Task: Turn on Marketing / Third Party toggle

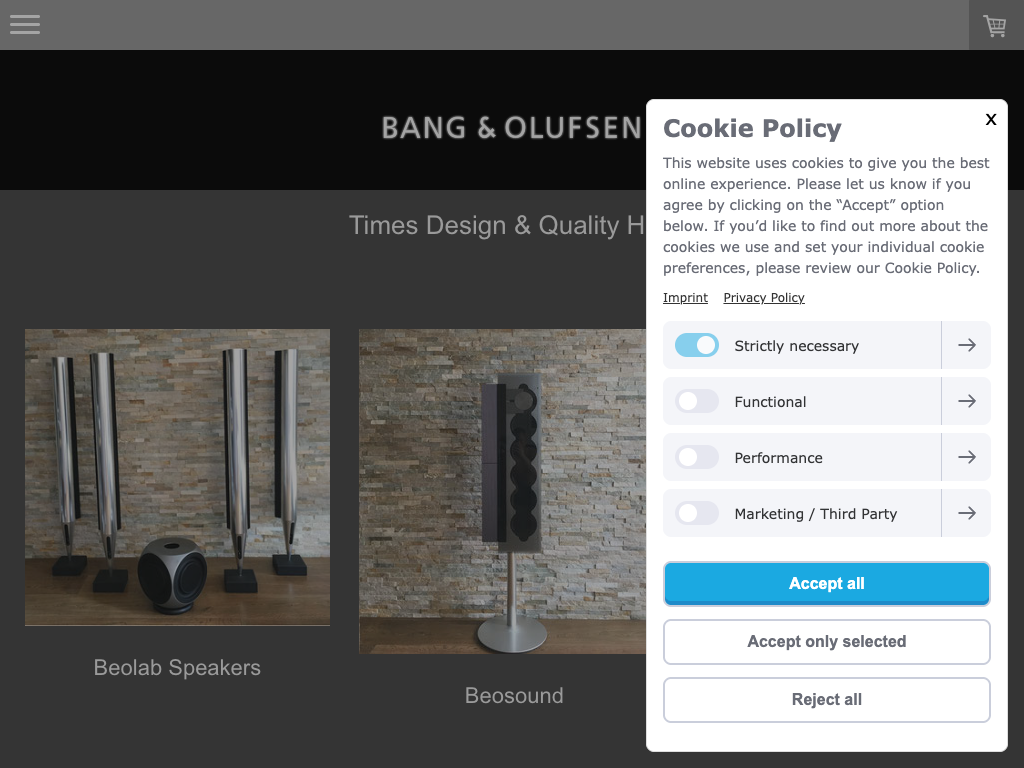Action: point(697,514)
